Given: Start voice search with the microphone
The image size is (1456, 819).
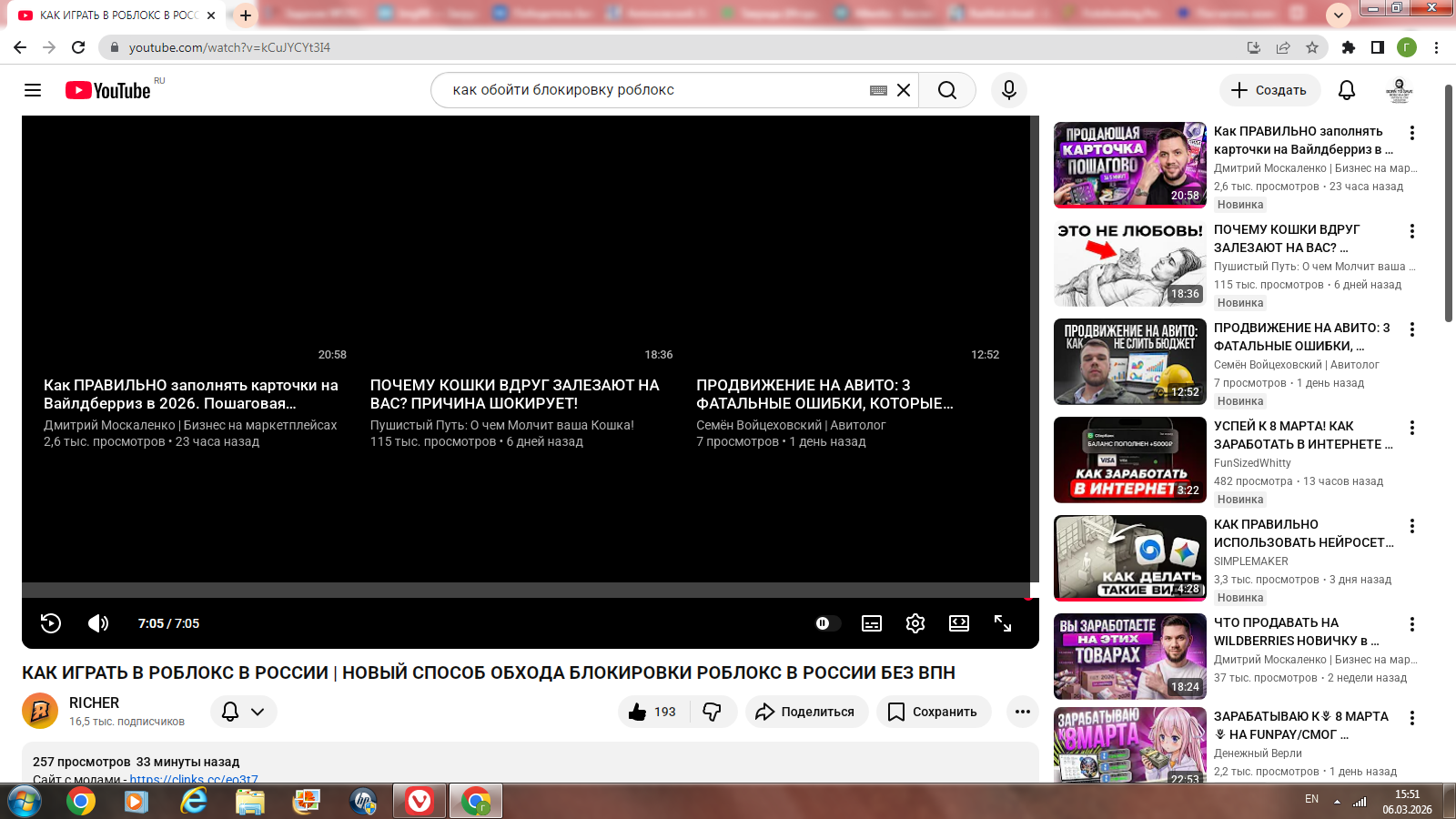Looking at the screenshot, I should [x=1009, y=90].
